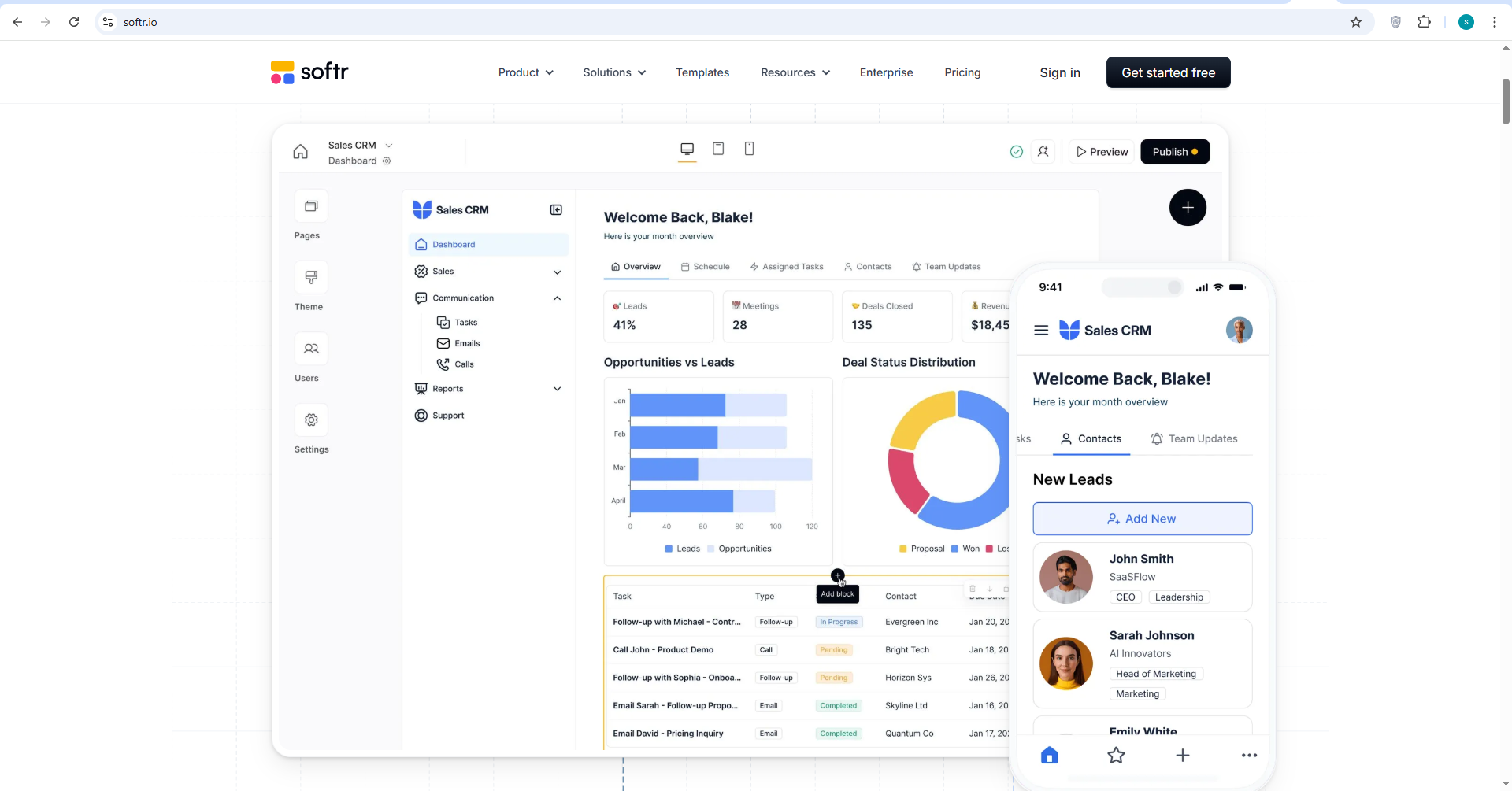This screenshot has width=1512, height=791.
Task: Open the Chrome three-dot menu
Action: pyautogui.click(x=1495, y=22)
